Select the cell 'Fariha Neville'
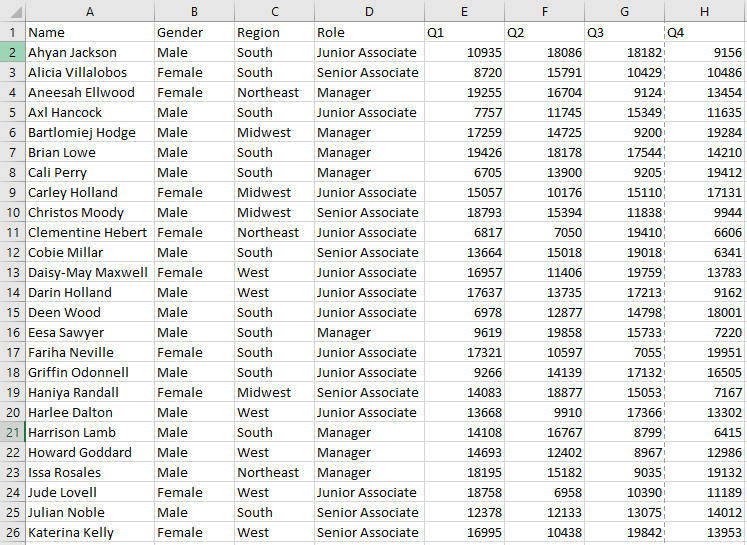This screenshot has width=747, height=545. pyautogui.click(x=90, y=352)
